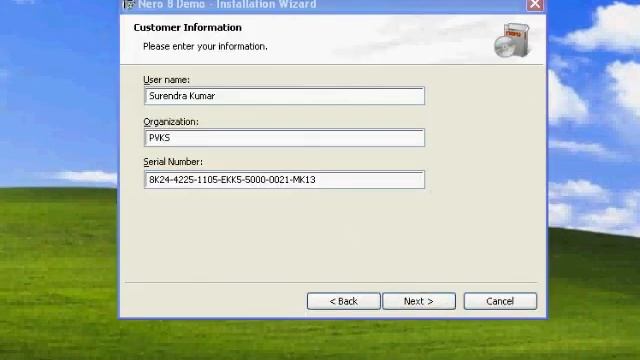Focus the Organization text box
Image resolution: width=640 pixels, height=360 pixels.
point(284,138)
